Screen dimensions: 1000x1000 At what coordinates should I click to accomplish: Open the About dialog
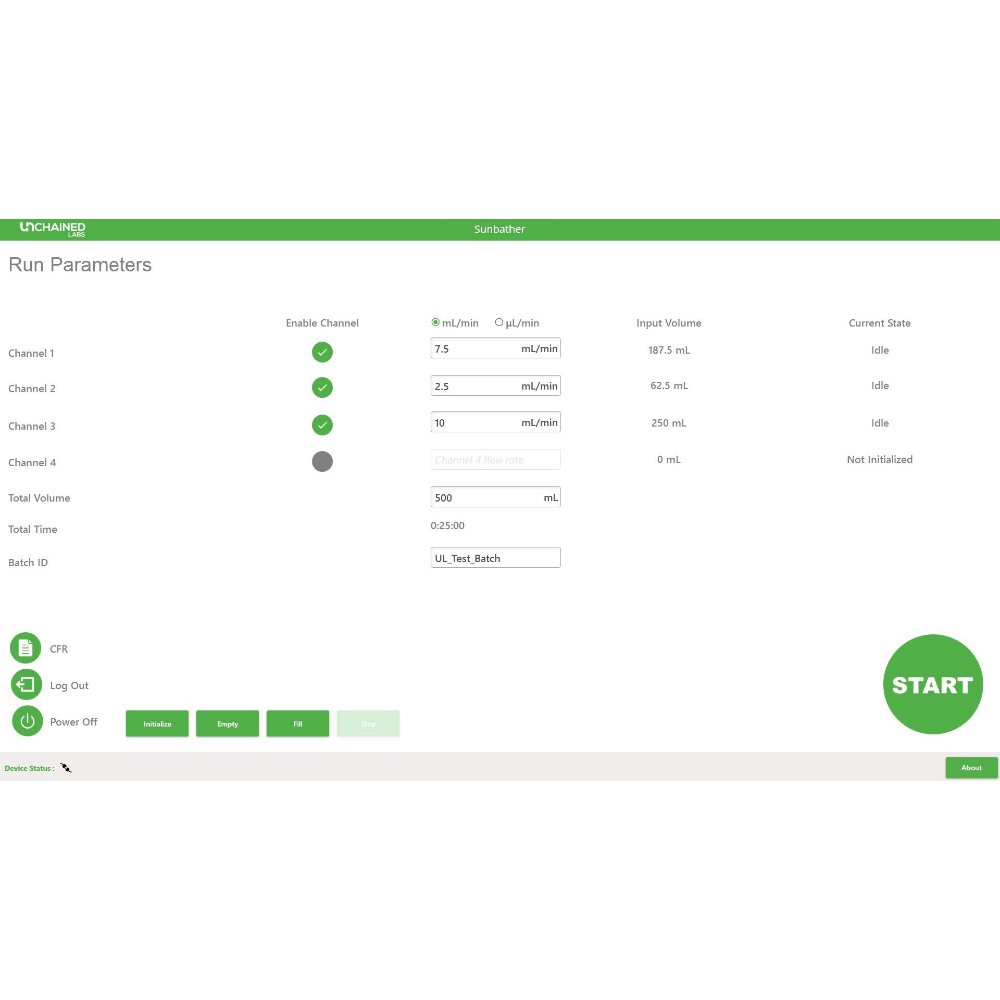[971, 768]
